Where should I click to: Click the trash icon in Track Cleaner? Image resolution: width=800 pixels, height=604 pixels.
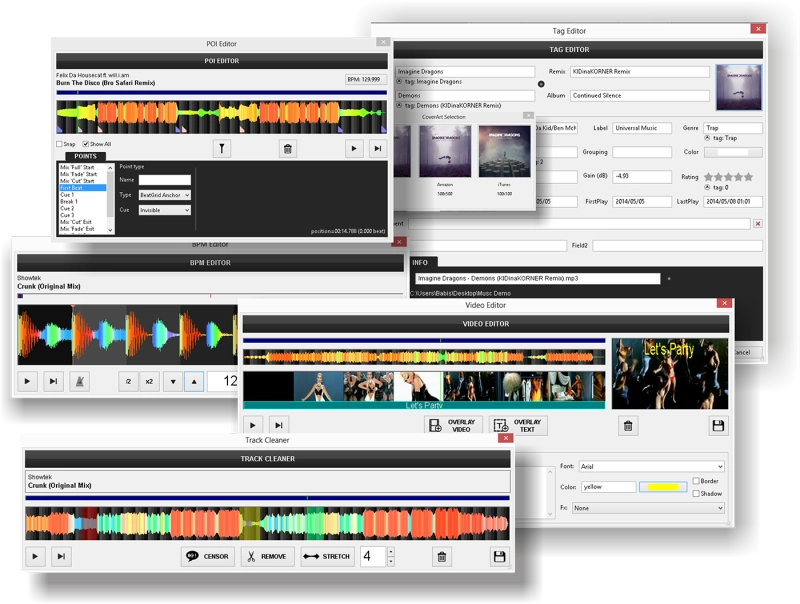pos(442,557)
